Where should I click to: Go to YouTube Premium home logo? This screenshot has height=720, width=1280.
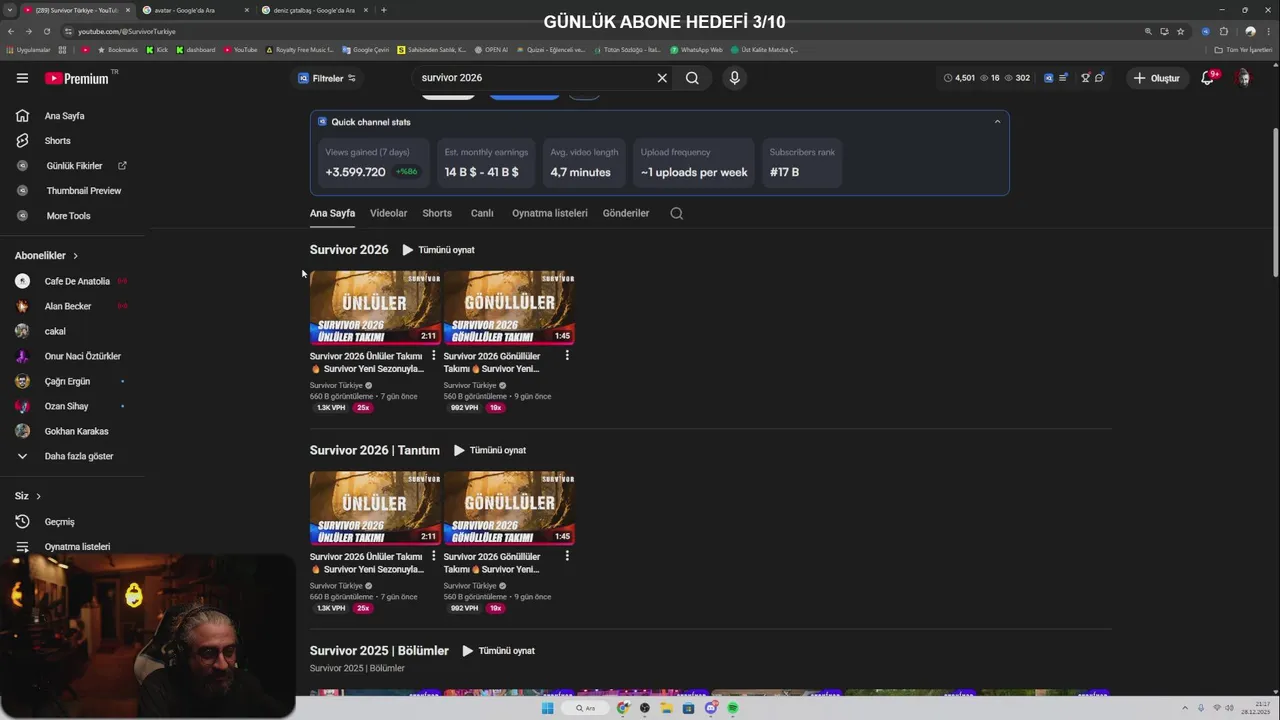pos(78,78)
